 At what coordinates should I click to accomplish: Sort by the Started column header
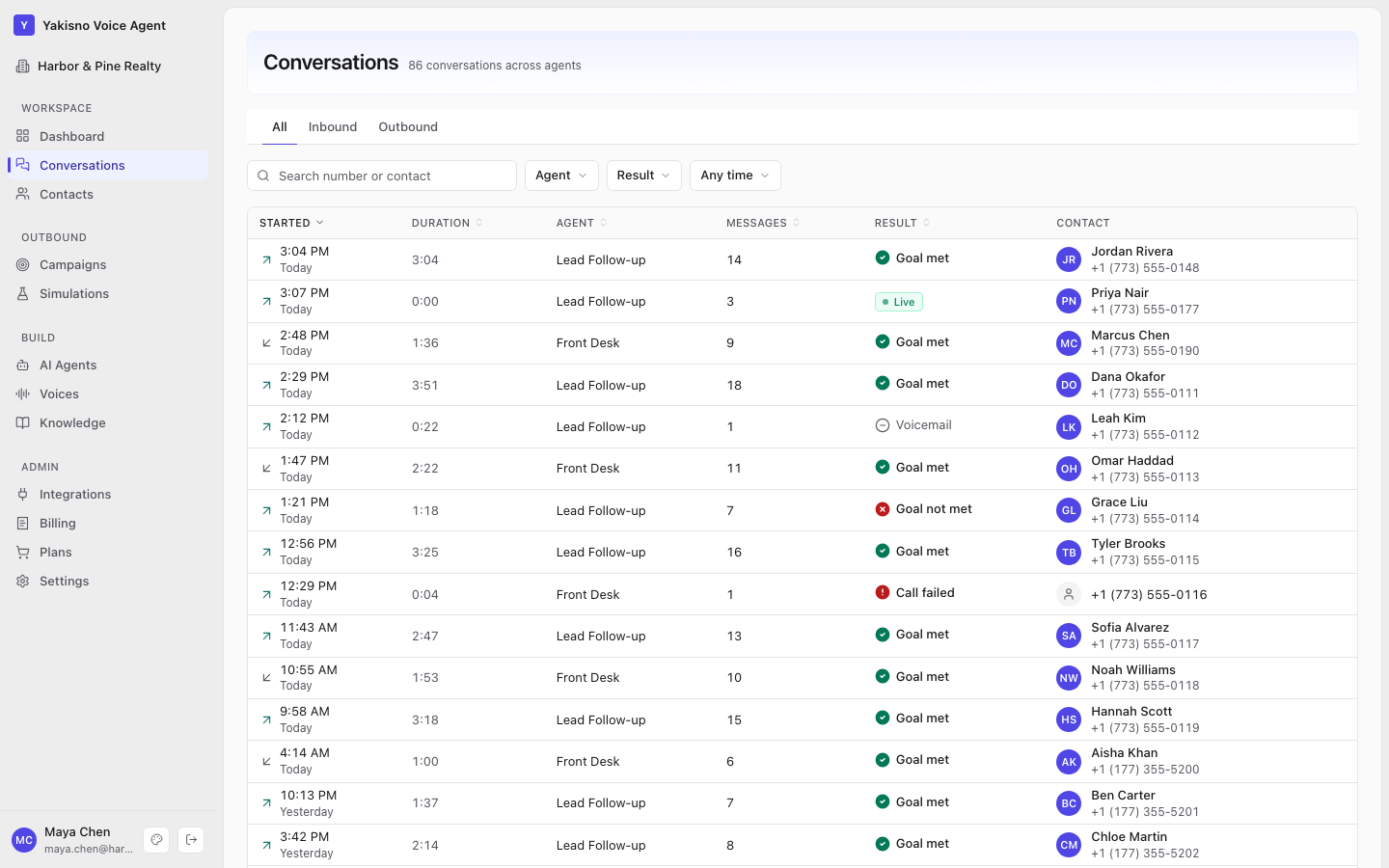pyautogui.click(x=291, y=223)
